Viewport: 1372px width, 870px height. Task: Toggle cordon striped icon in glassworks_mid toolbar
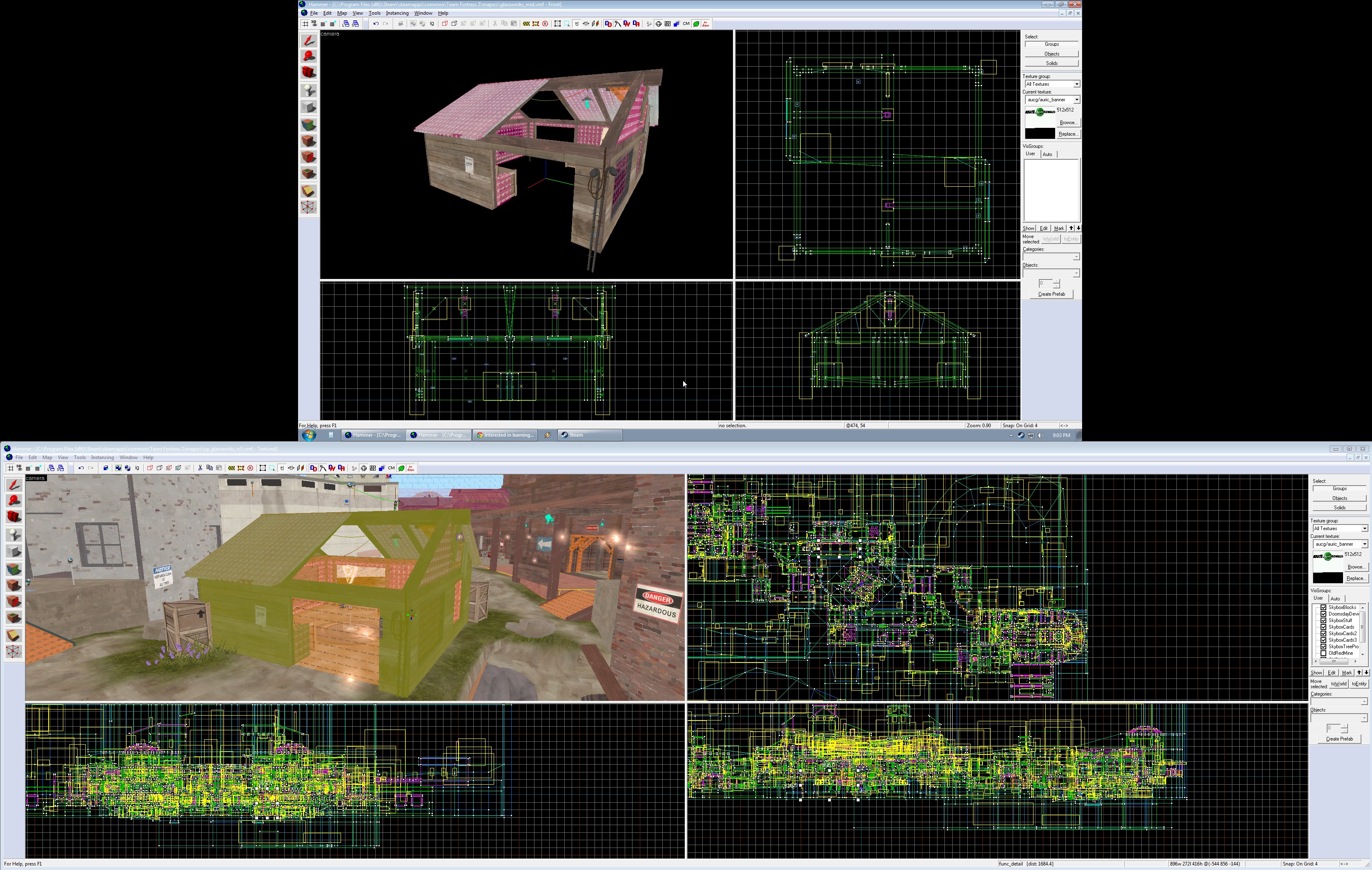pos(526,24)
